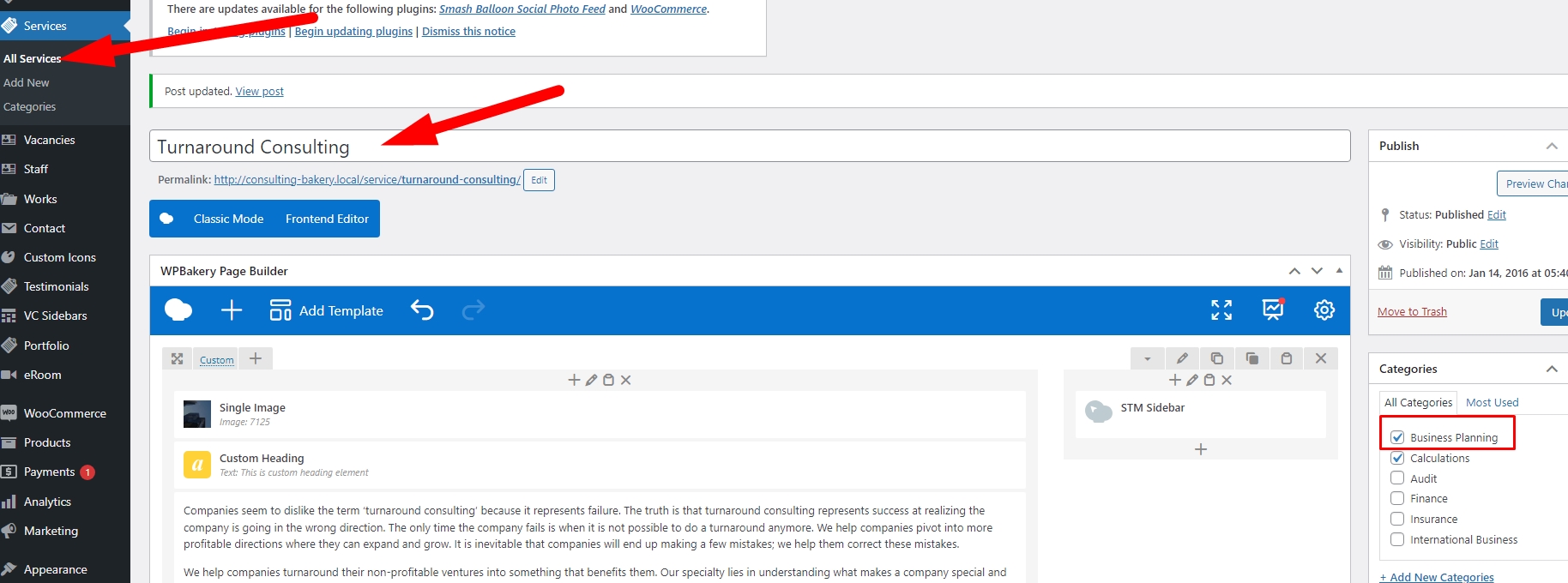Move WPBakery Page Builder panel down
Screen dimensions: 1568x583
coord(1317,271)
